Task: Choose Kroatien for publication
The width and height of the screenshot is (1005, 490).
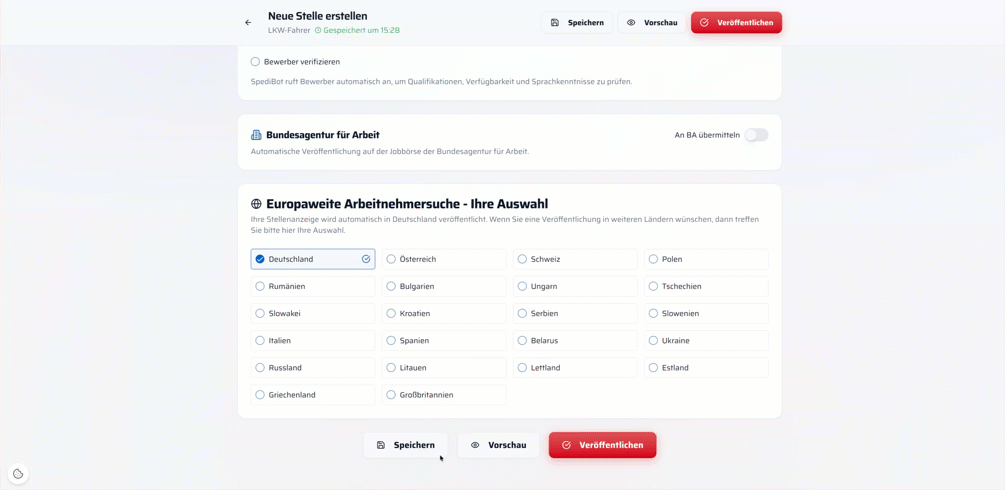Action: click(444, 314)
